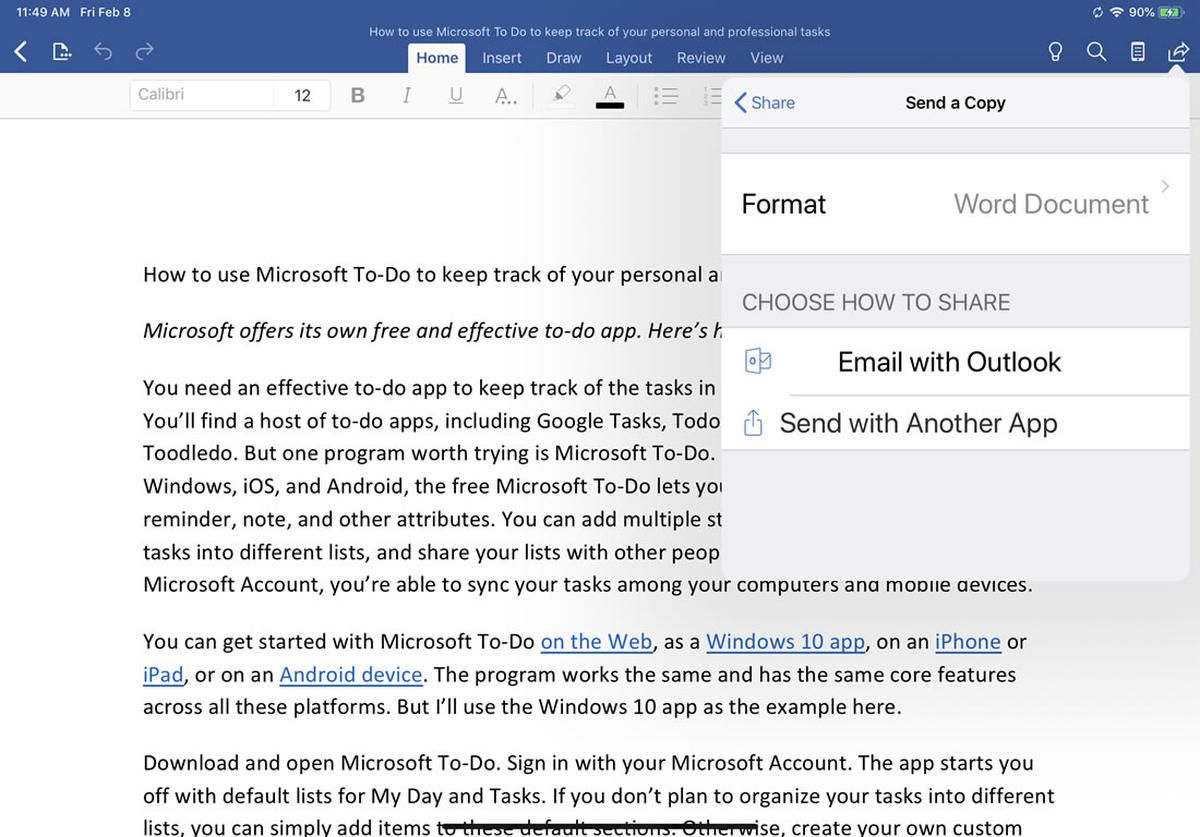
Task: Go back using the Share chevron
Action: click(x=764, y=102)
